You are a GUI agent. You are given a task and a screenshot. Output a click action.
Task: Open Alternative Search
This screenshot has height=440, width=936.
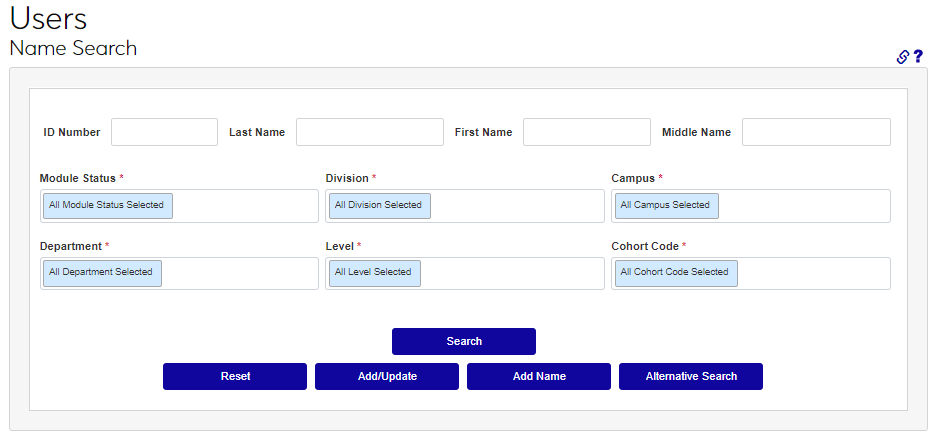(x=691, y=377)
